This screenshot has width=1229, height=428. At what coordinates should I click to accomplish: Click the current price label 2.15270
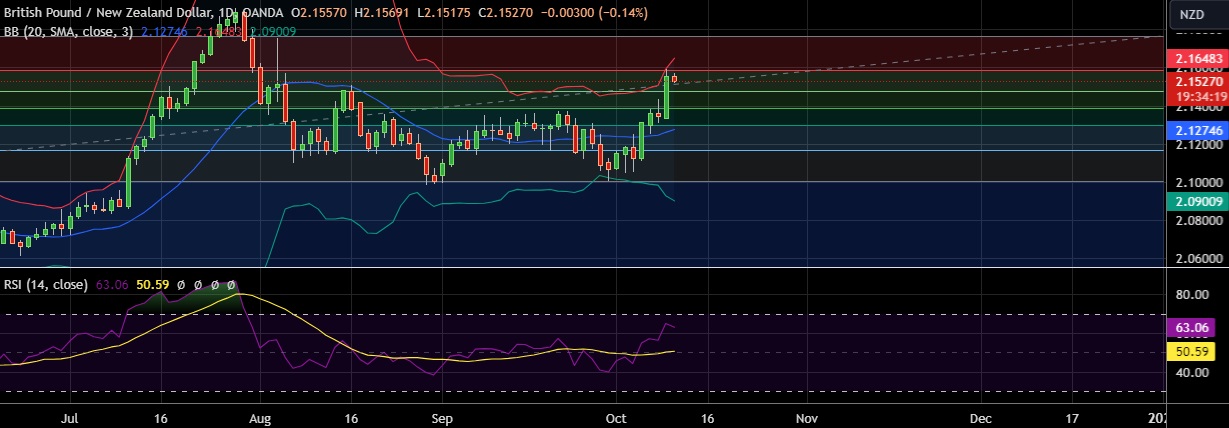click(1197, 82)
